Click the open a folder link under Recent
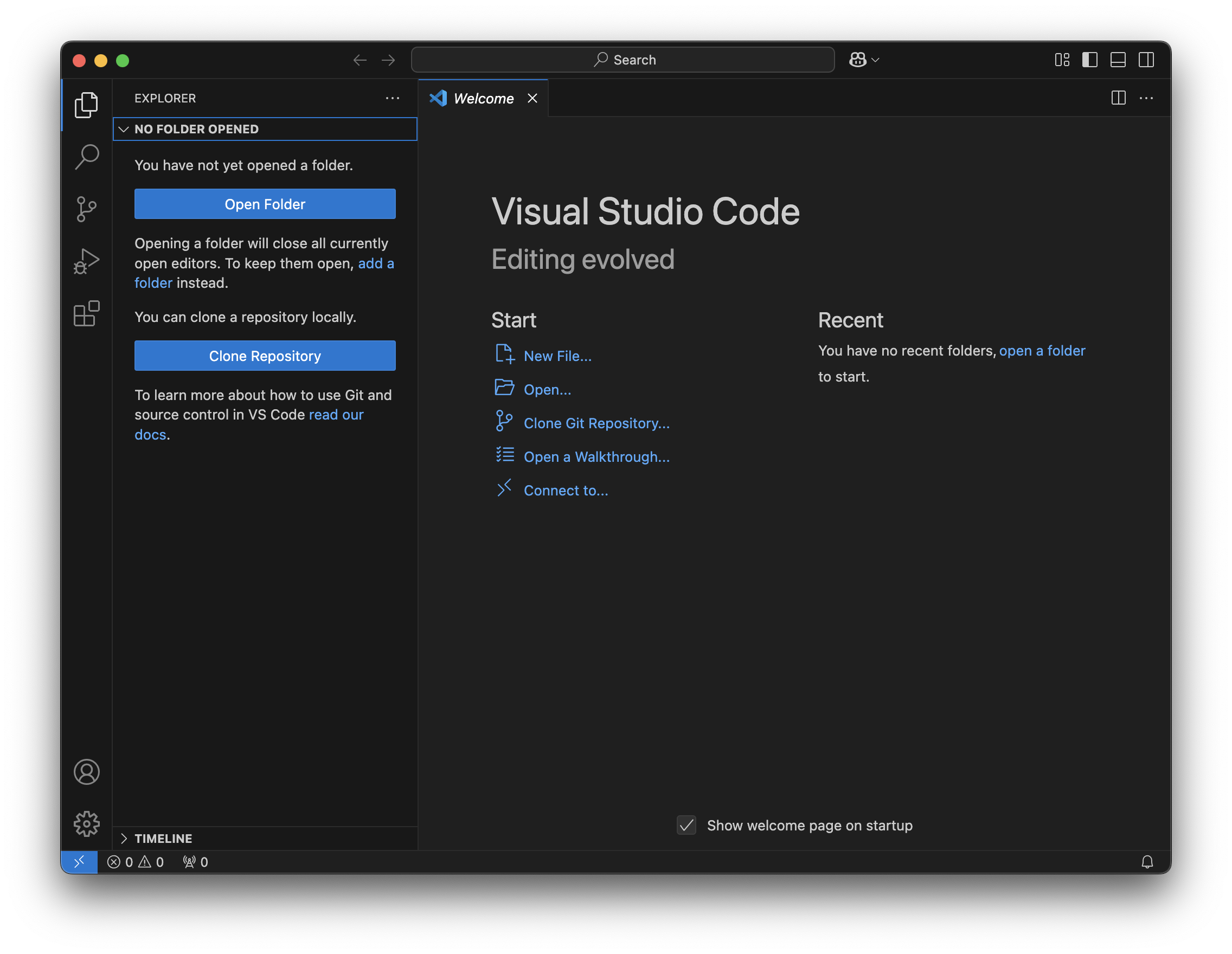1232x954 pixels. (1041, 351)
